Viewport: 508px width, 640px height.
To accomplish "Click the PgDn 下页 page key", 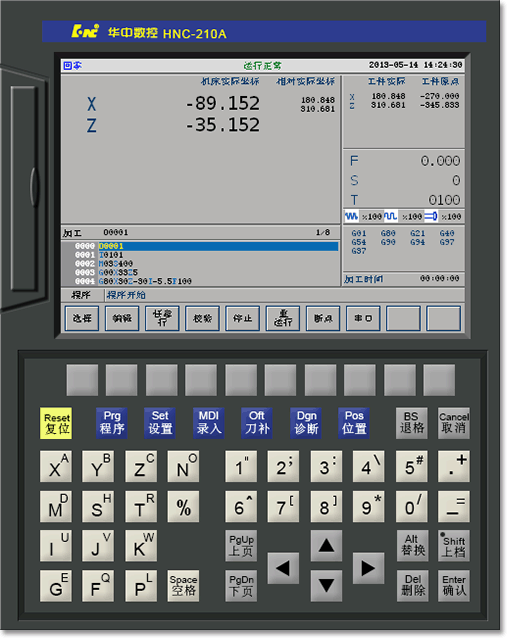I will [241, 586].
